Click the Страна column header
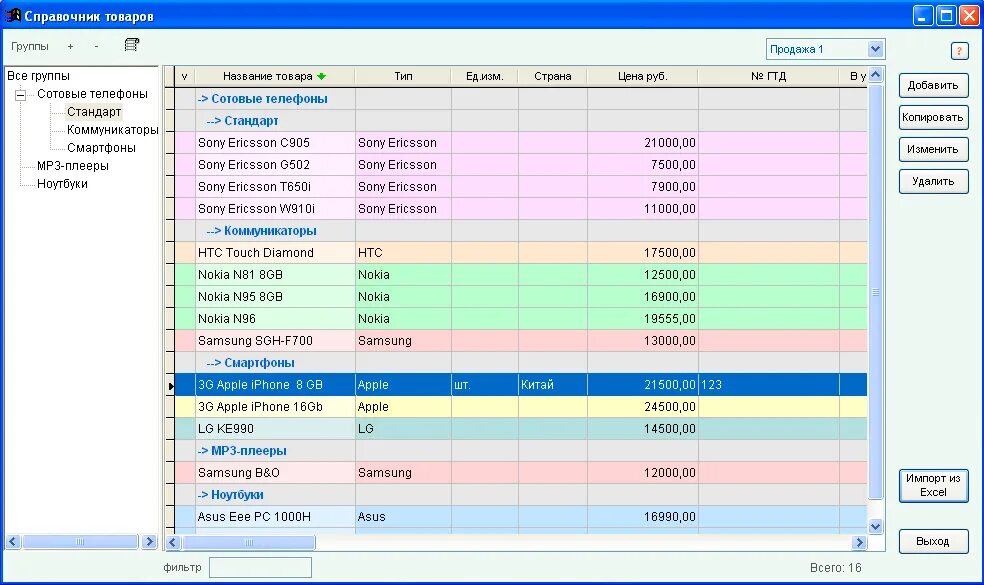 pos(552,77)
